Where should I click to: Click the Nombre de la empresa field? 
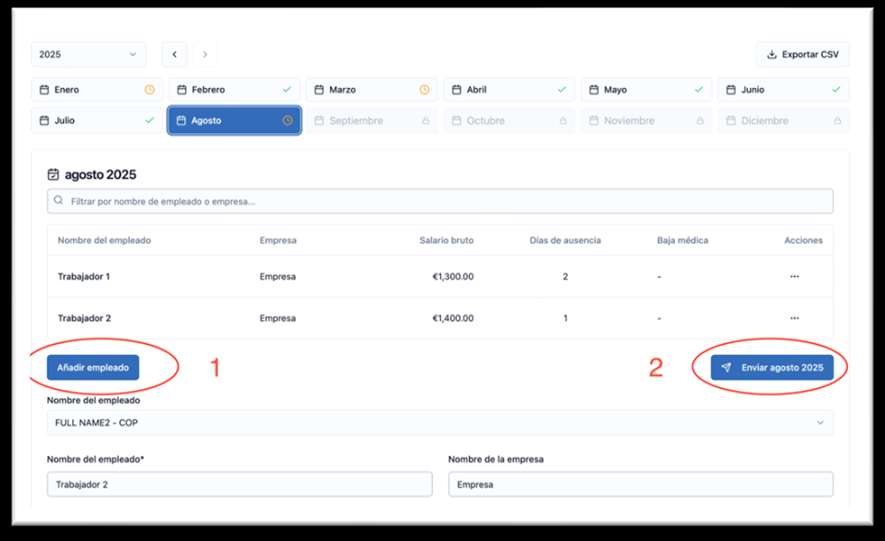(x=640, y=484)
